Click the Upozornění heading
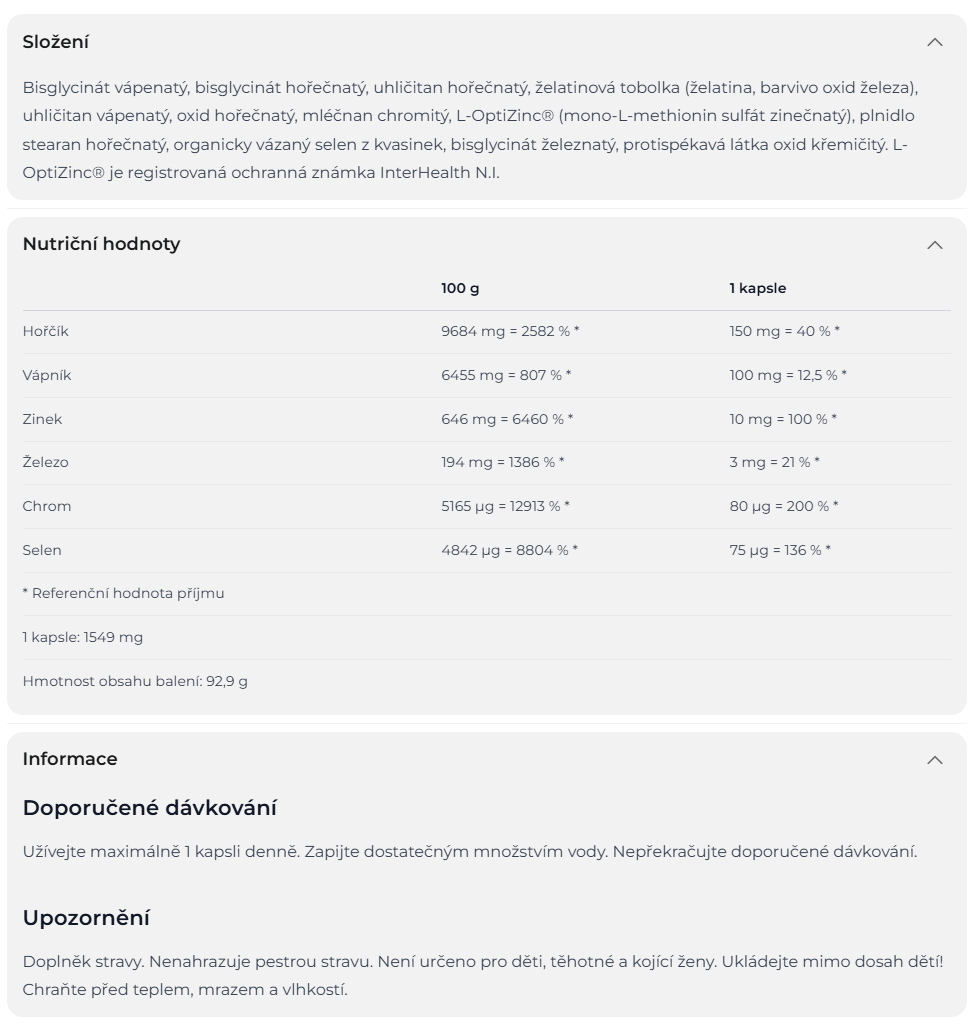Viewport: 978px width, 1027px height. pos(86,917)
